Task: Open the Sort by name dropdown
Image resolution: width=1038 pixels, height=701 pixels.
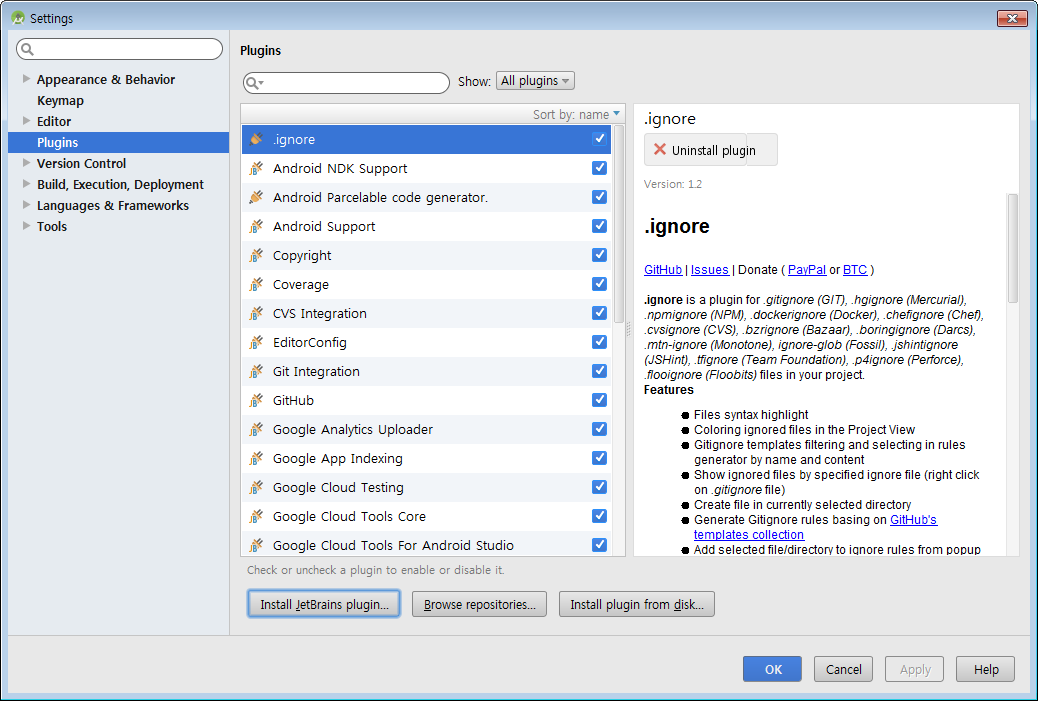Action: pos(576,115)
